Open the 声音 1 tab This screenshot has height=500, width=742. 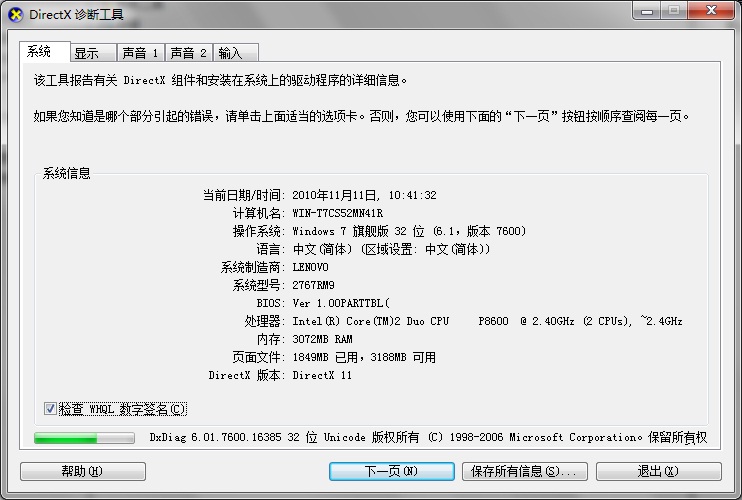coord(141,53)
